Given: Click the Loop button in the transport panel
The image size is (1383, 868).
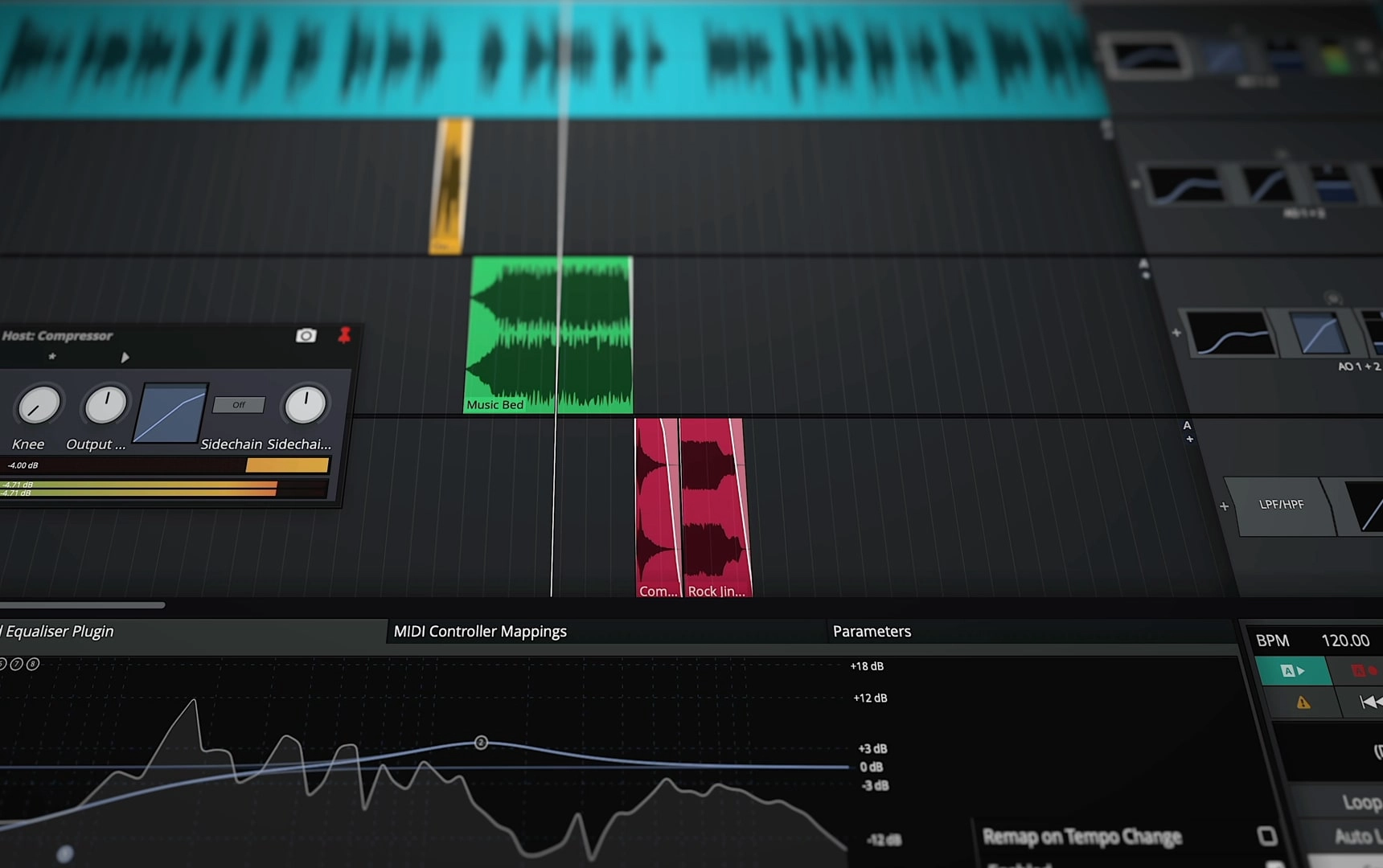Looking at the screenshot, I should (1362, 800).
